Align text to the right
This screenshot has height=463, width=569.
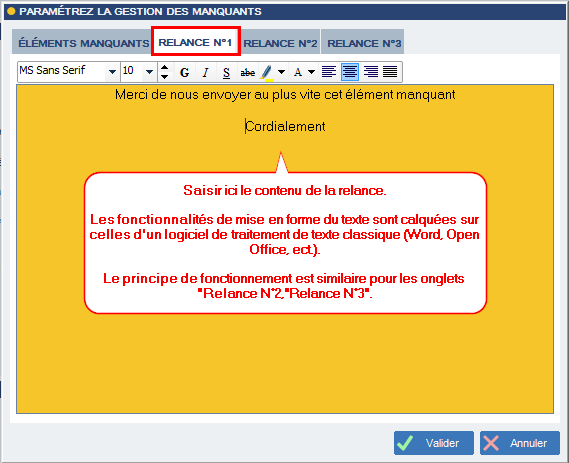point(371,72)
